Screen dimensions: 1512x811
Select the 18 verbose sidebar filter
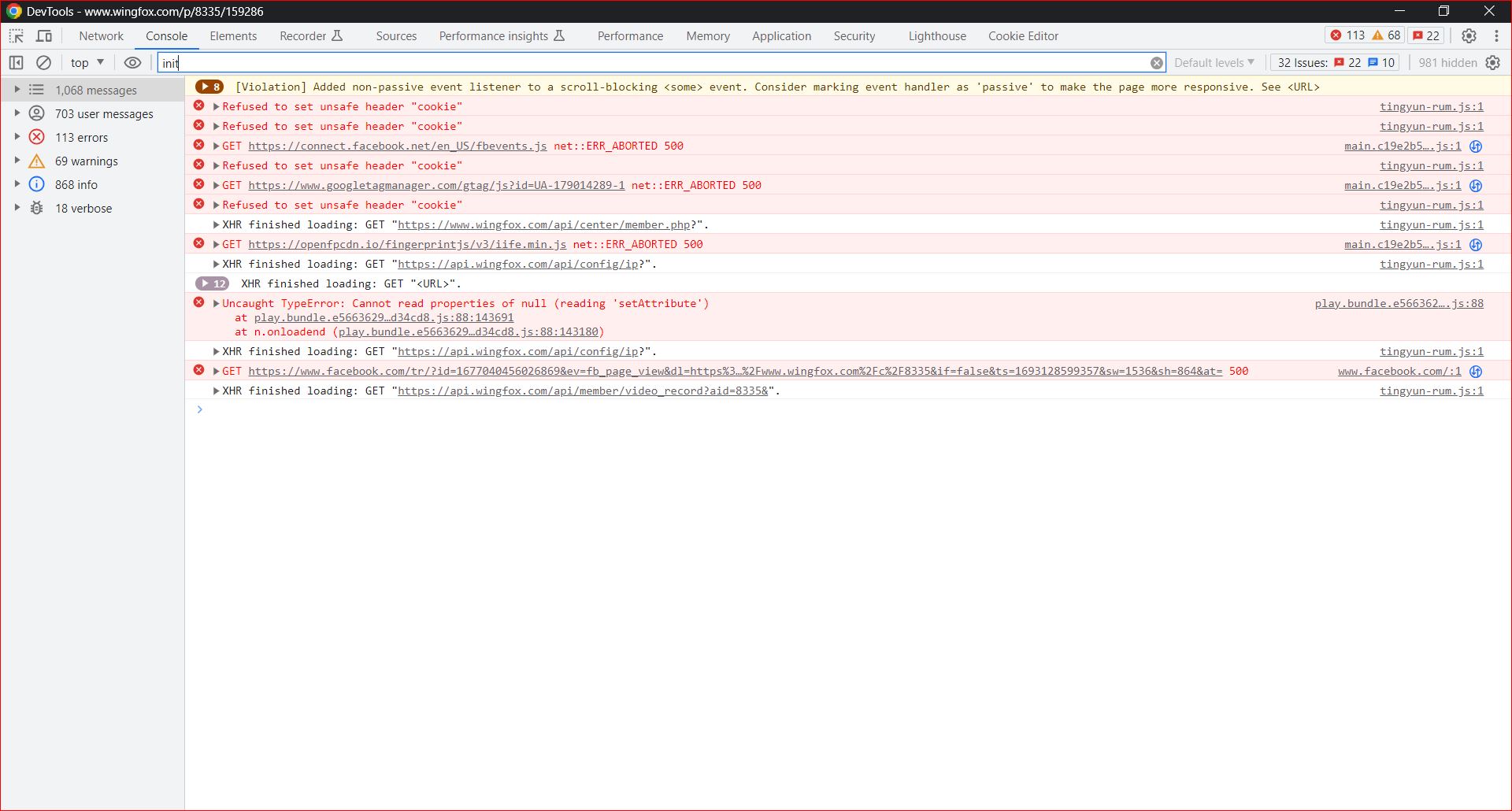click(x=93, y=209)
